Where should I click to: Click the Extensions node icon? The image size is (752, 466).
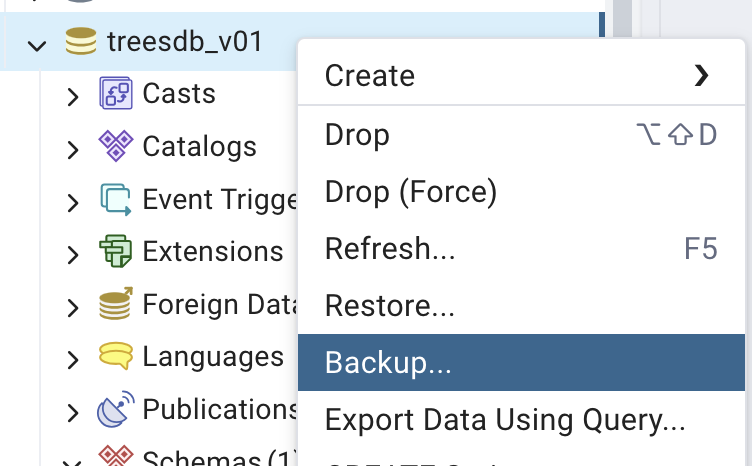click(116, 252)
